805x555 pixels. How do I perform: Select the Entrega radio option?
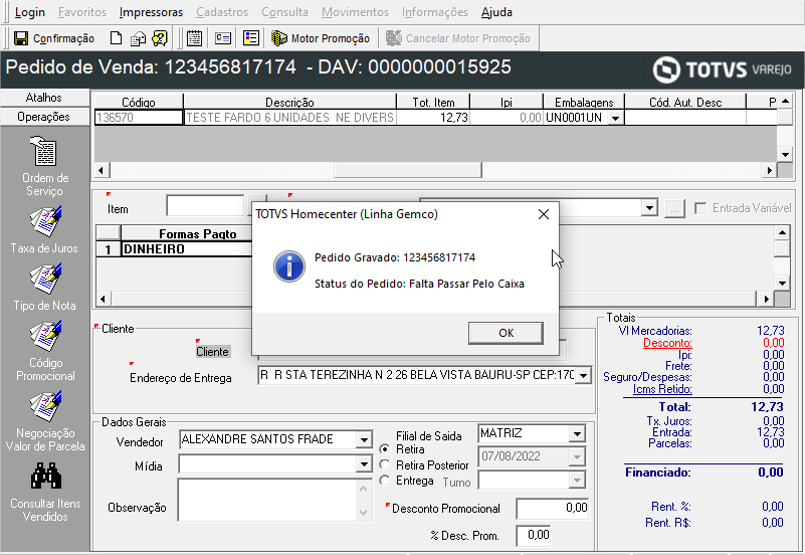(x=385, y=481)
